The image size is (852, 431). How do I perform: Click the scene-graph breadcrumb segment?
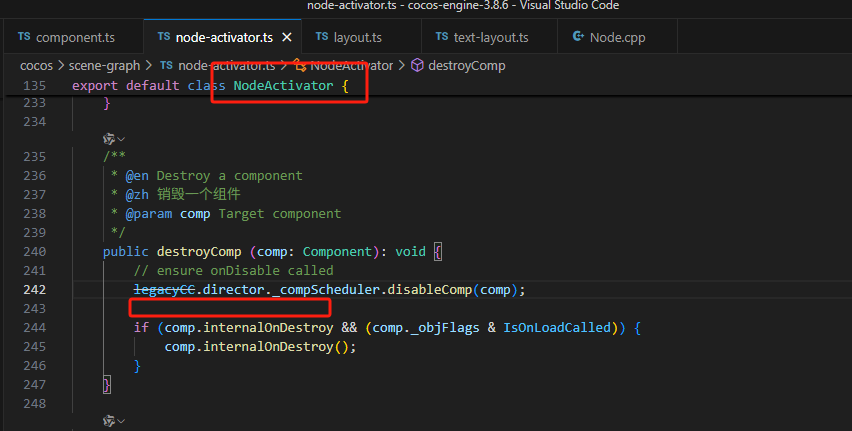(104, 66)
